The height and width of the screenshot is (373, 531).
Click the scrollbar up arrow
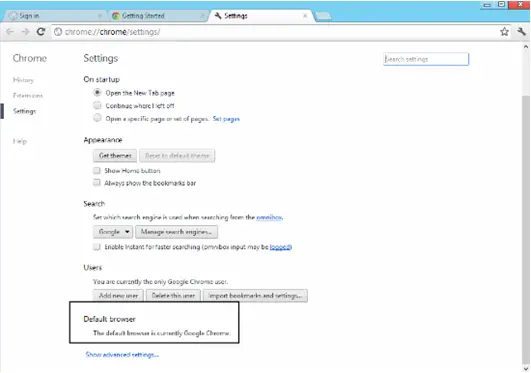526,47
